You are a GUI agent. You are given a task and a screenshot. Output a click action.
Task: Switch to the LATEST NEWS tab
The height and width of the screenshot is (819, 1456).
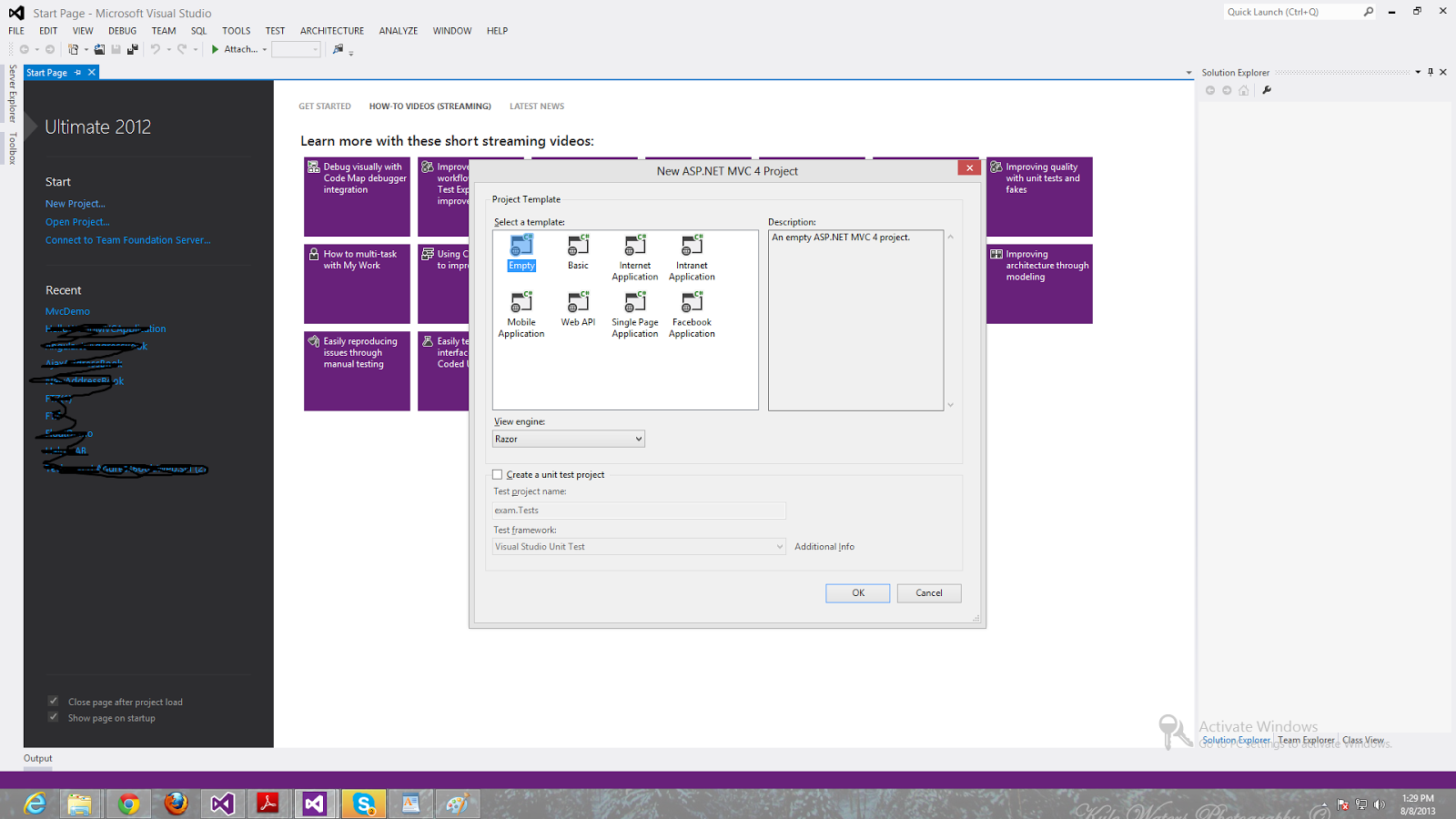(537, 106)
